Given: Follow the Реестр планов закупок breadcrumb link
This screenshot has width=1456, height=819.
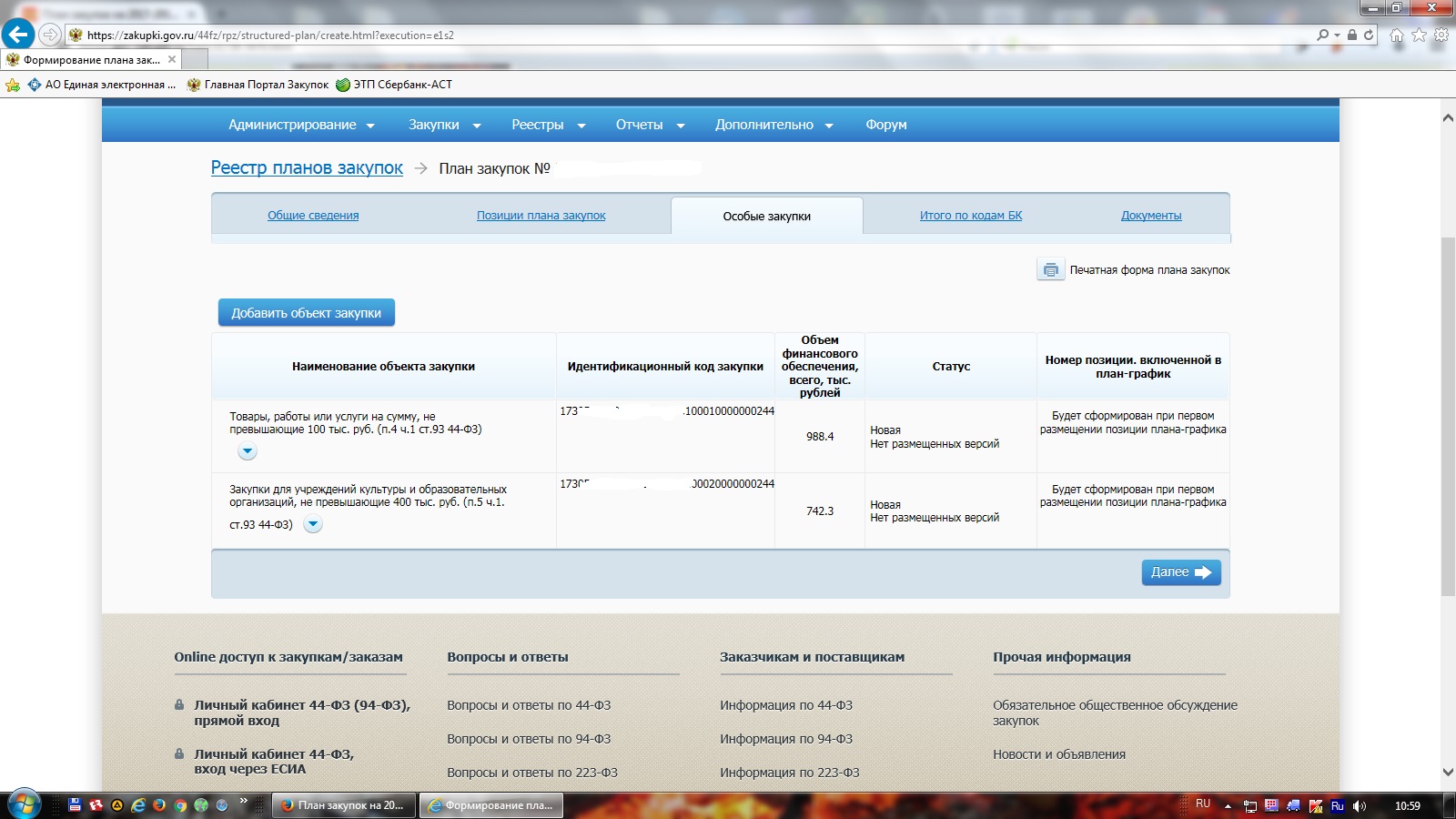Looking at the screenshot, I should coord(307,168).
